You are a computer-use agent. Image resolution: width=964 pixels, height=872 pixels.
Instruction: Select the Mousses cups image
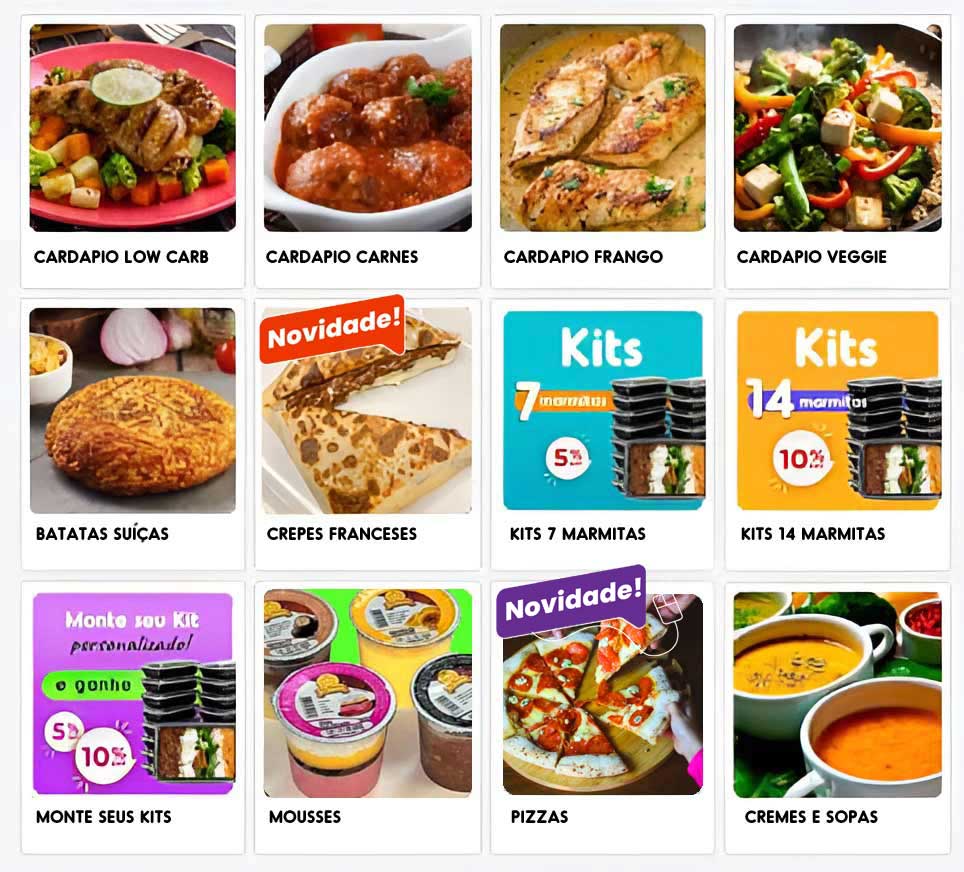pos(368,694)
